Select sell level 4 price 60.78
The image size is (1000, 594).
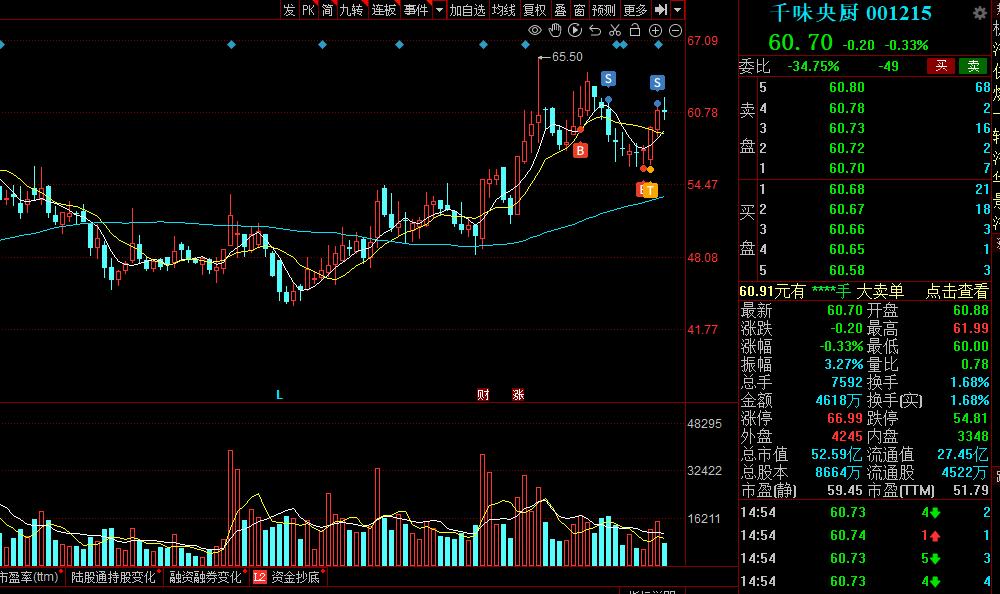(x=847, y=108)
